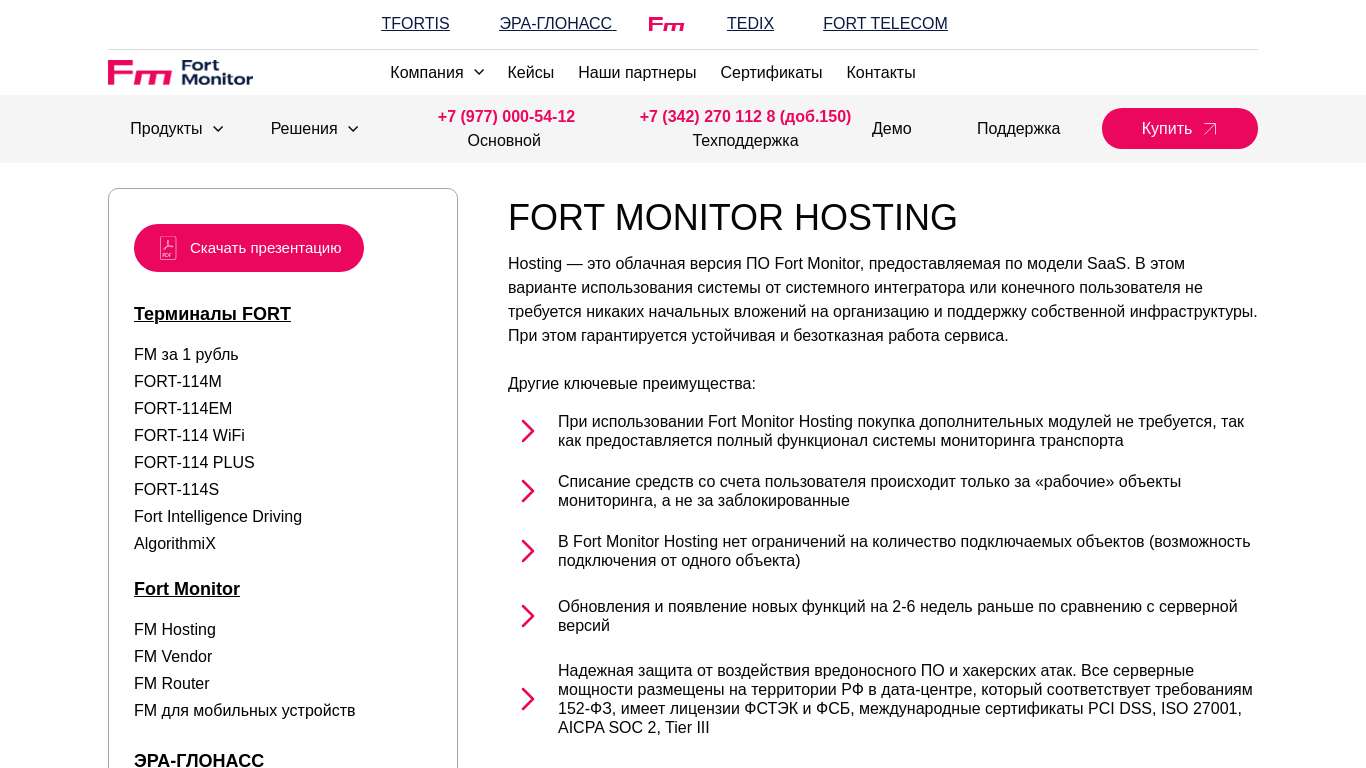Open FM Hosting in the sidebar
This screenshot has width=1366, height=768.
(175, 629)
